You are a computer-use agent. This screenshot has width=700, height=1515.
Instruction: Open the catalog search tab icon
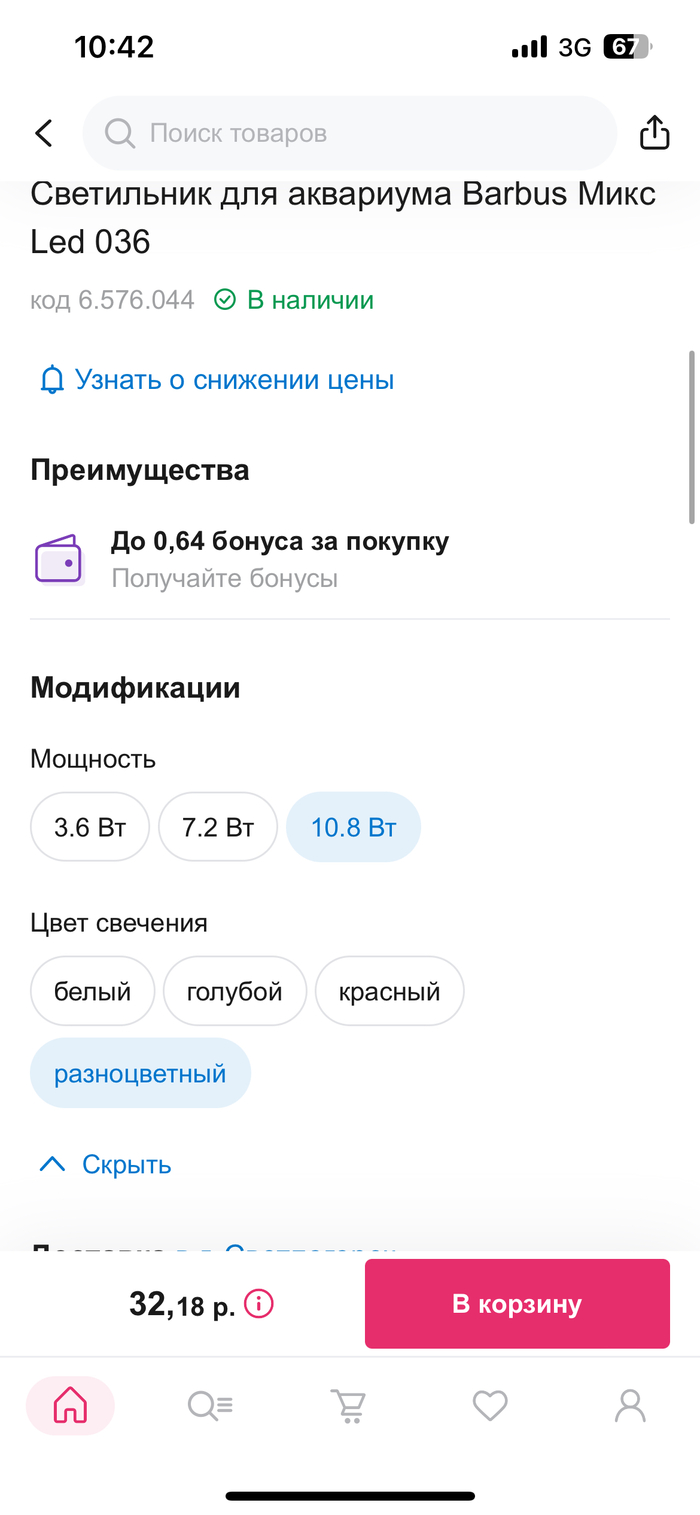(x=210, y=1406)
